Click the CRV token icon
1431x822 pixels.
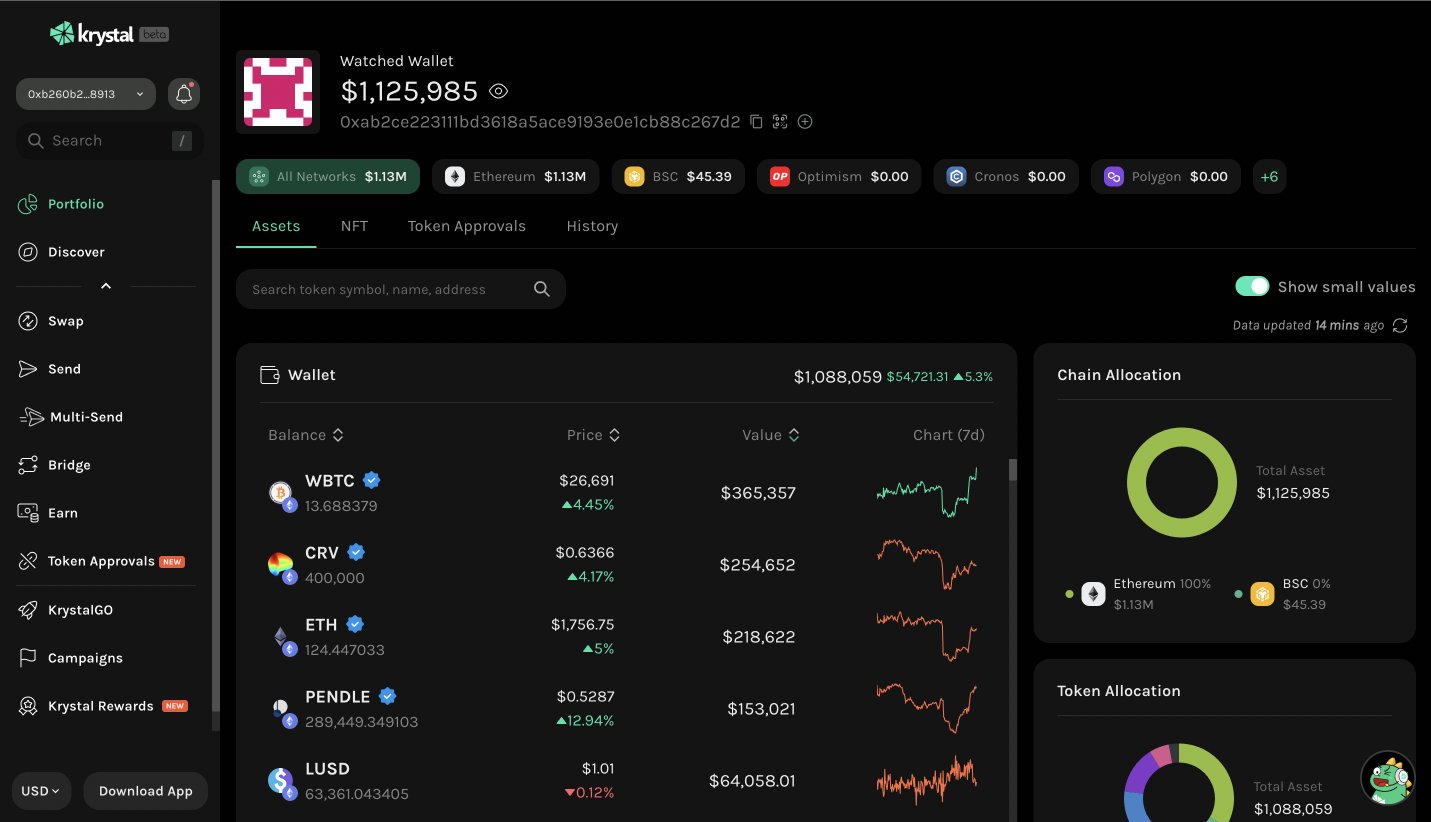[x=280, y=564]
